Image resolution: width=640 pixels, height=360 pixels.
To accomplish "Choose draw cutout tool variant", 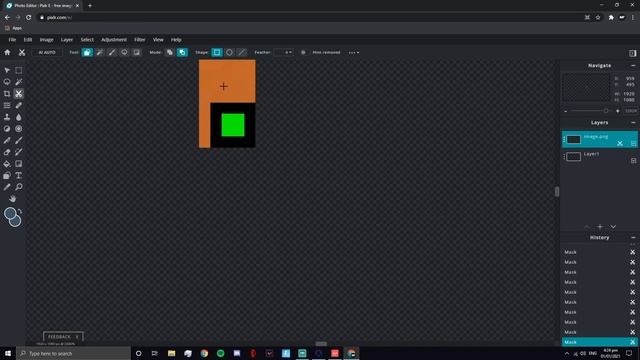I will [112, 52].
